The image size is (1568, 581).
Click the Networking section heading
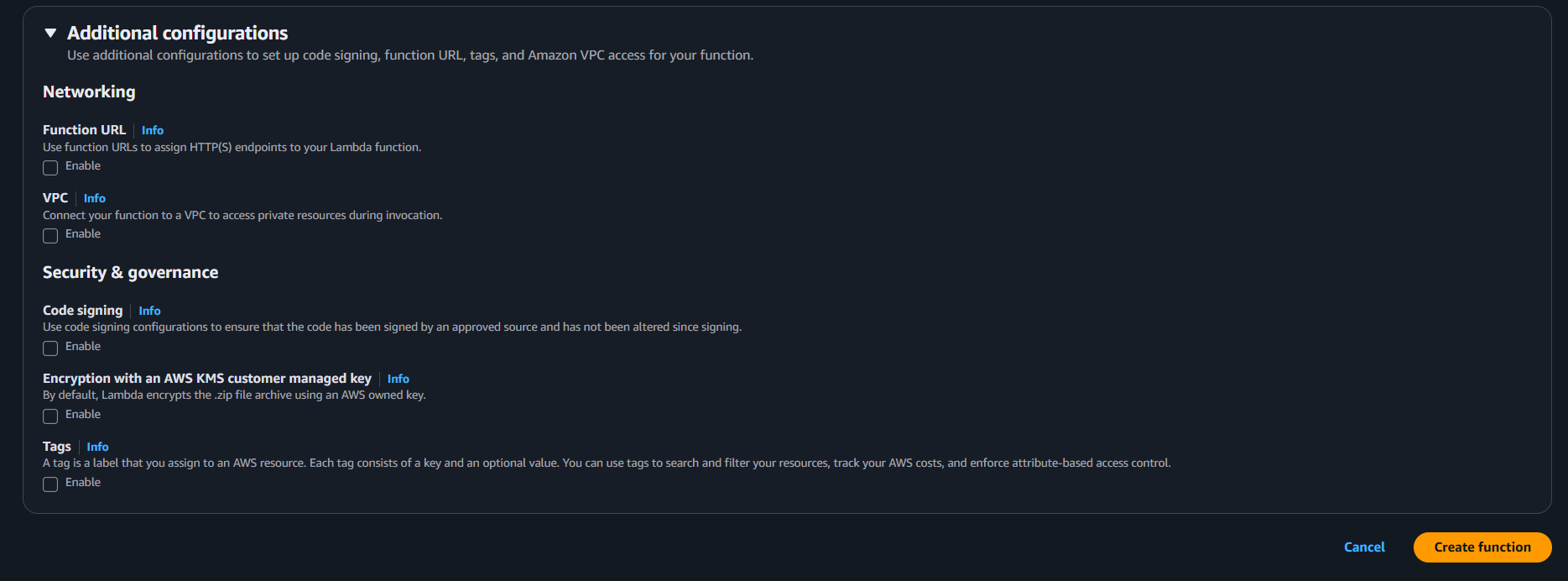[x=89, y=92]
